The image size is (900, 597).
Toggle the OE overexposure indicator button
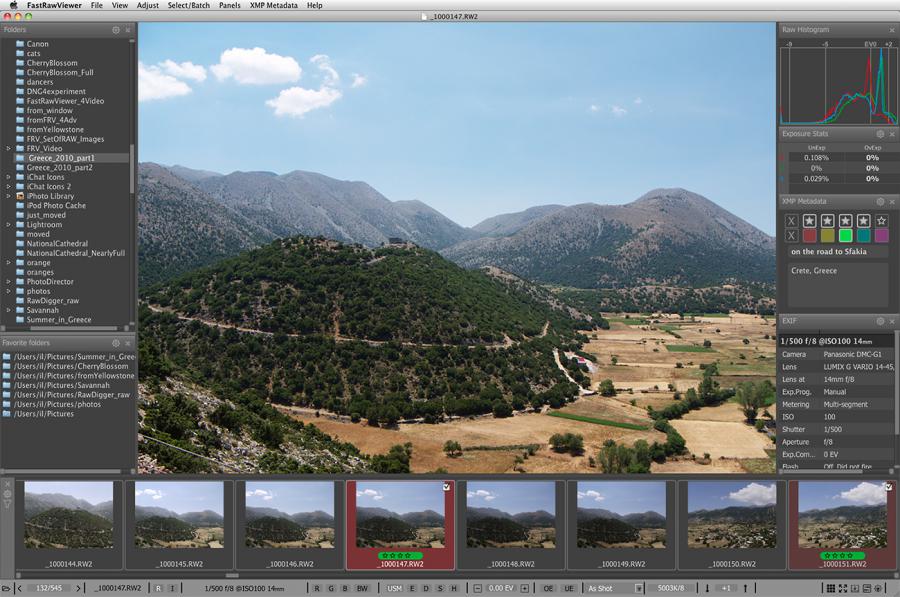pos(548,588)
